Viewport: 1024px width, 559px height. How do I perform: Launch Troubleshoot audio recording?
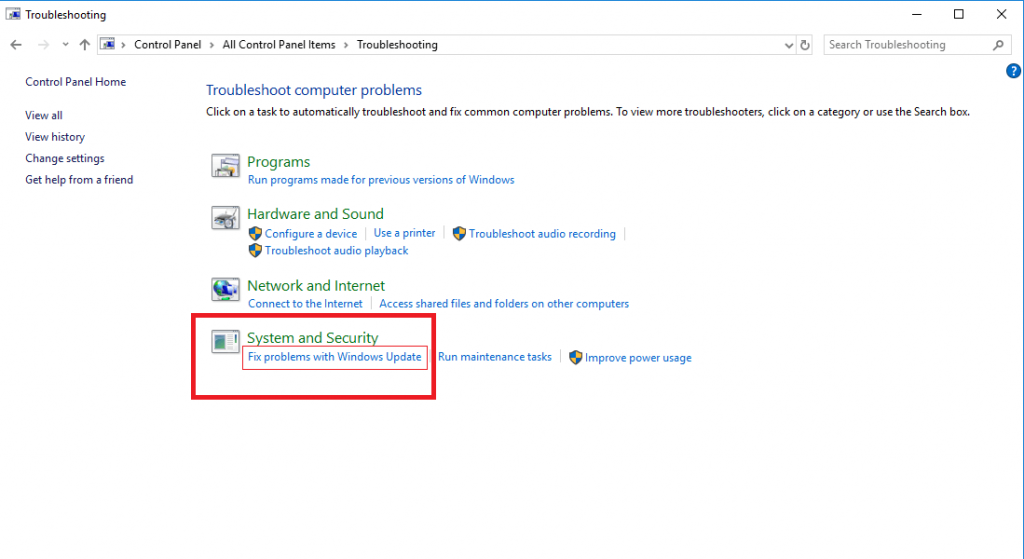click(x=542, y=234)
